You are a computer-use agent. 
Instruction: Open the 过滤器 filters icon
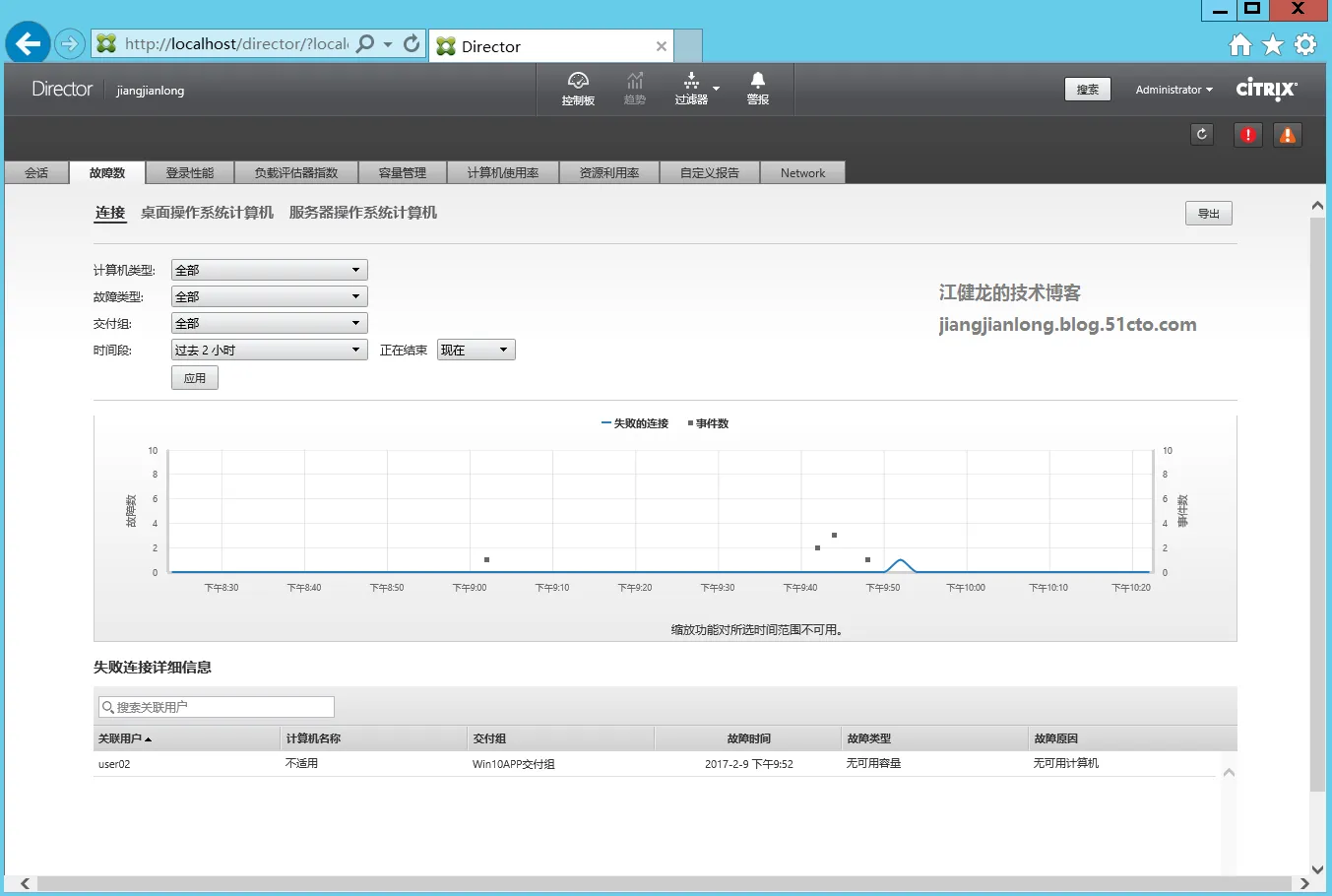coord(691,89)
